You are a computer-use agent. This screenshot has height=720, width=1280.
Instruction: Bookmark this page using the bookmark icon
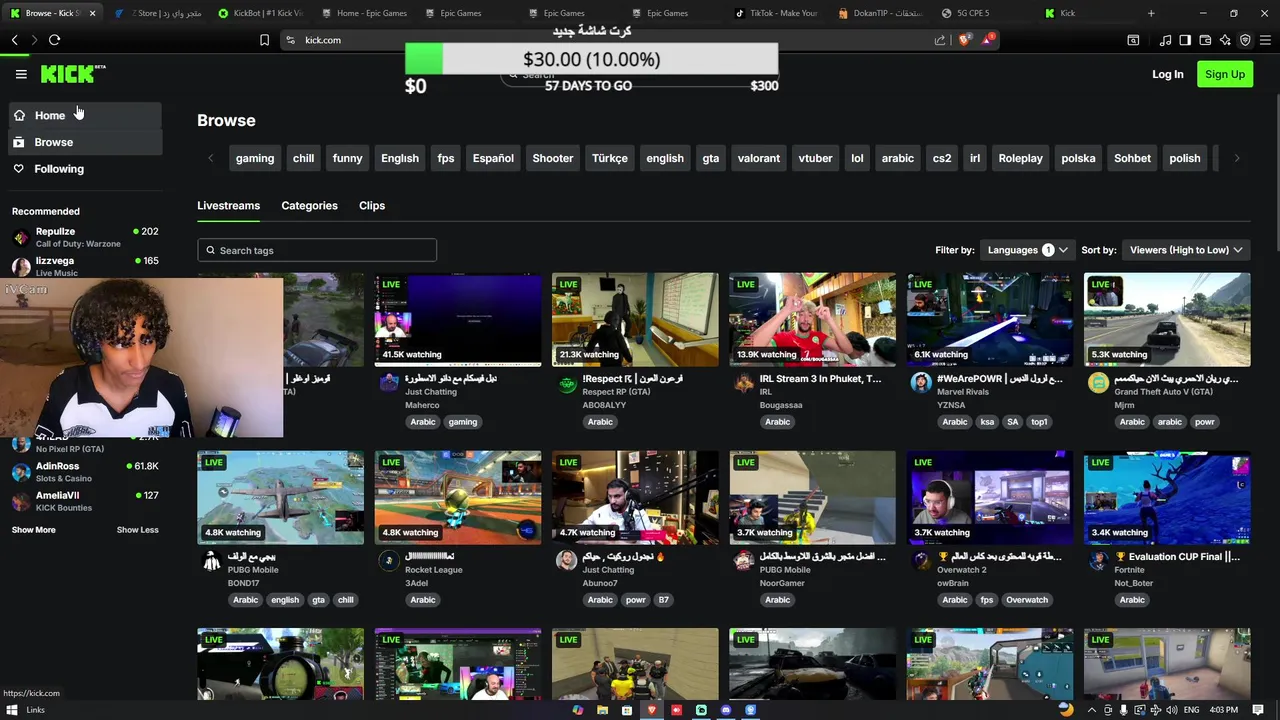click(264, 40)
